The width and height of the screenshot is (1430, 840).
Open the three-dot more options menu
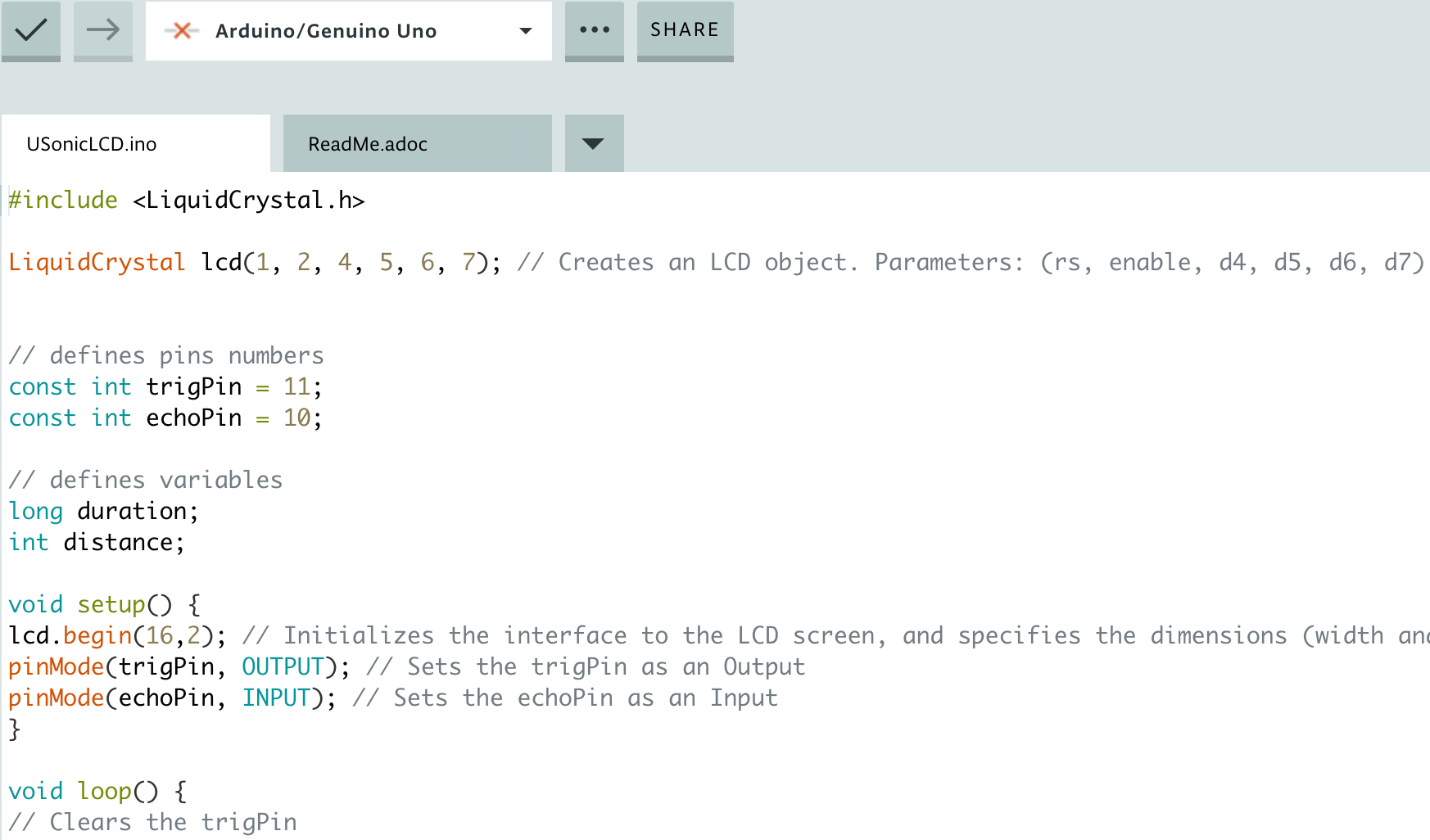595,30
